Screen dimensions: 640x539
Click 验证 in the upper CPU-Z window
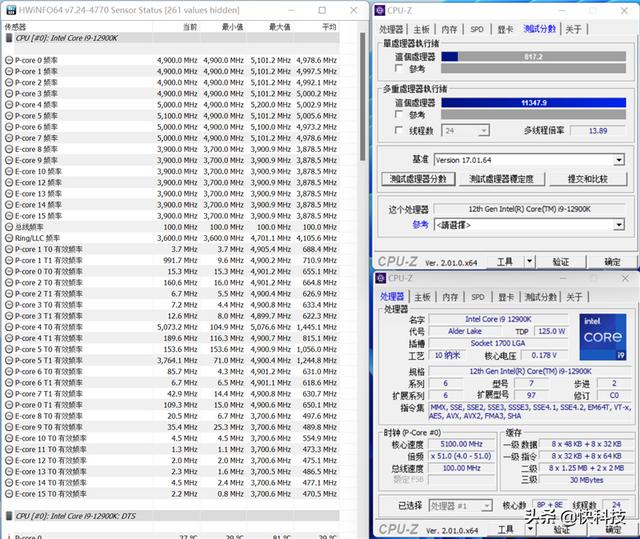coord(560,262)
